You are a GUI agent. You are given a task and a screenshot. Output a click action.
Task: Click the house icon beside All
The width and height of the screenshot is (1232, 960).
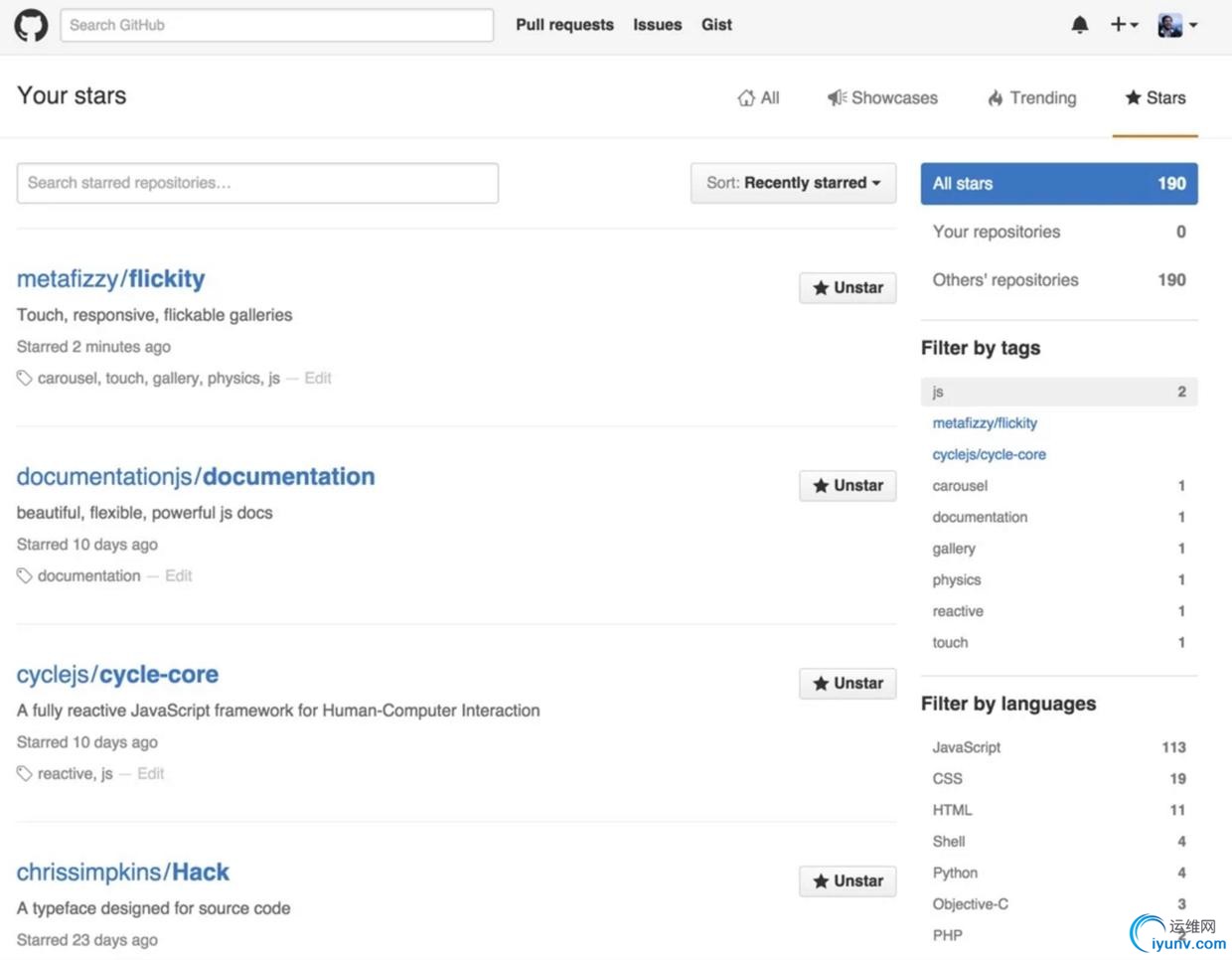point(746,98)
